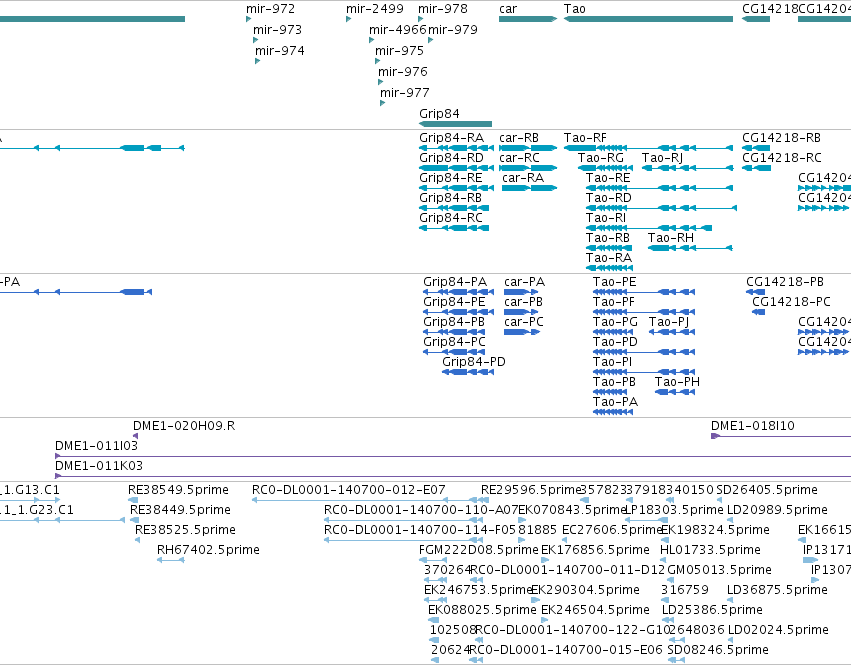Image resolution: width=851 pixels, height=665 pixels.
Task: Select the Grip84-PE protein label
Action: [x=454, y=302]
